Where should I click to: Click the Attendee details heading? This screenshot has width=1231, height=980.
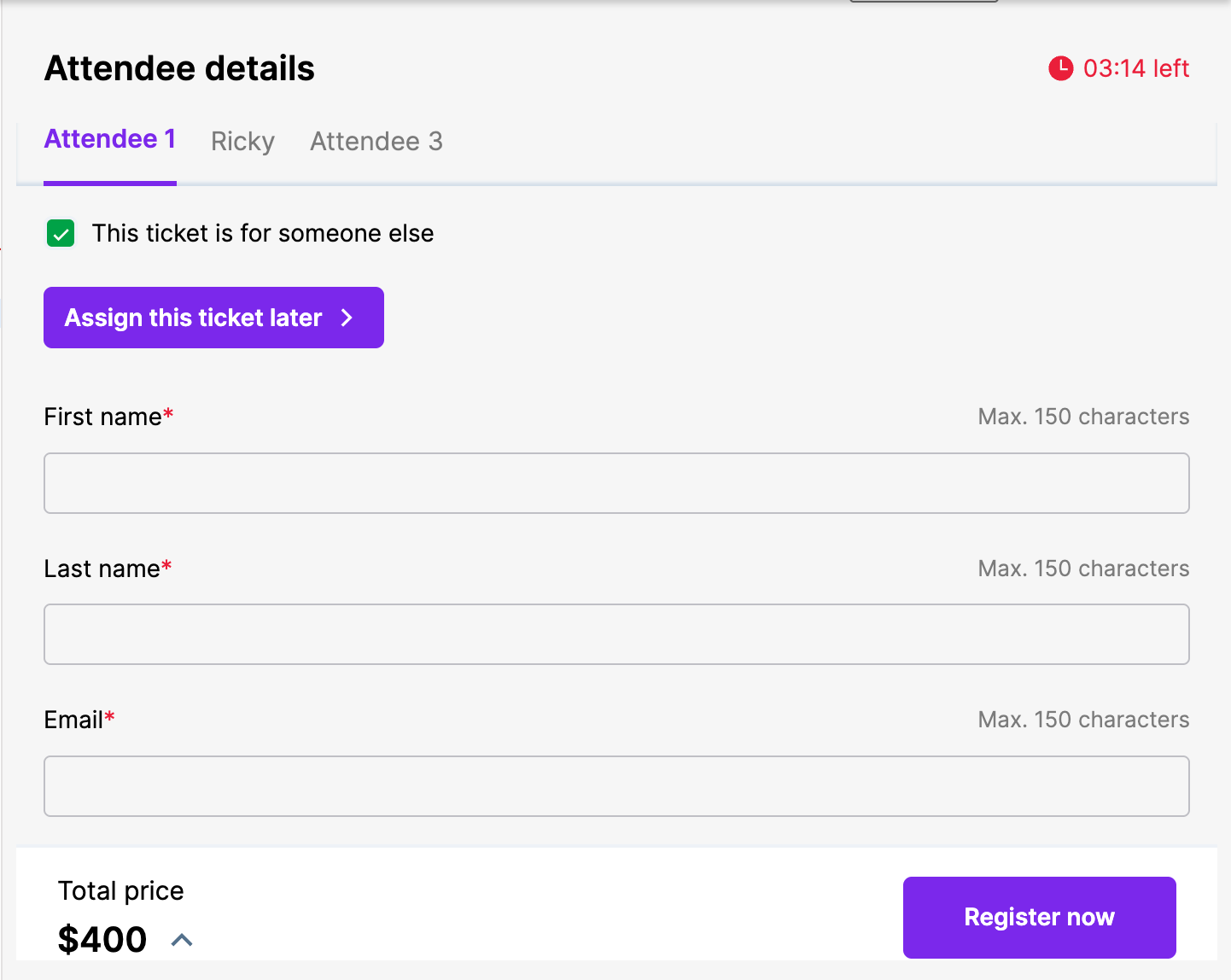tap(179, 68)
